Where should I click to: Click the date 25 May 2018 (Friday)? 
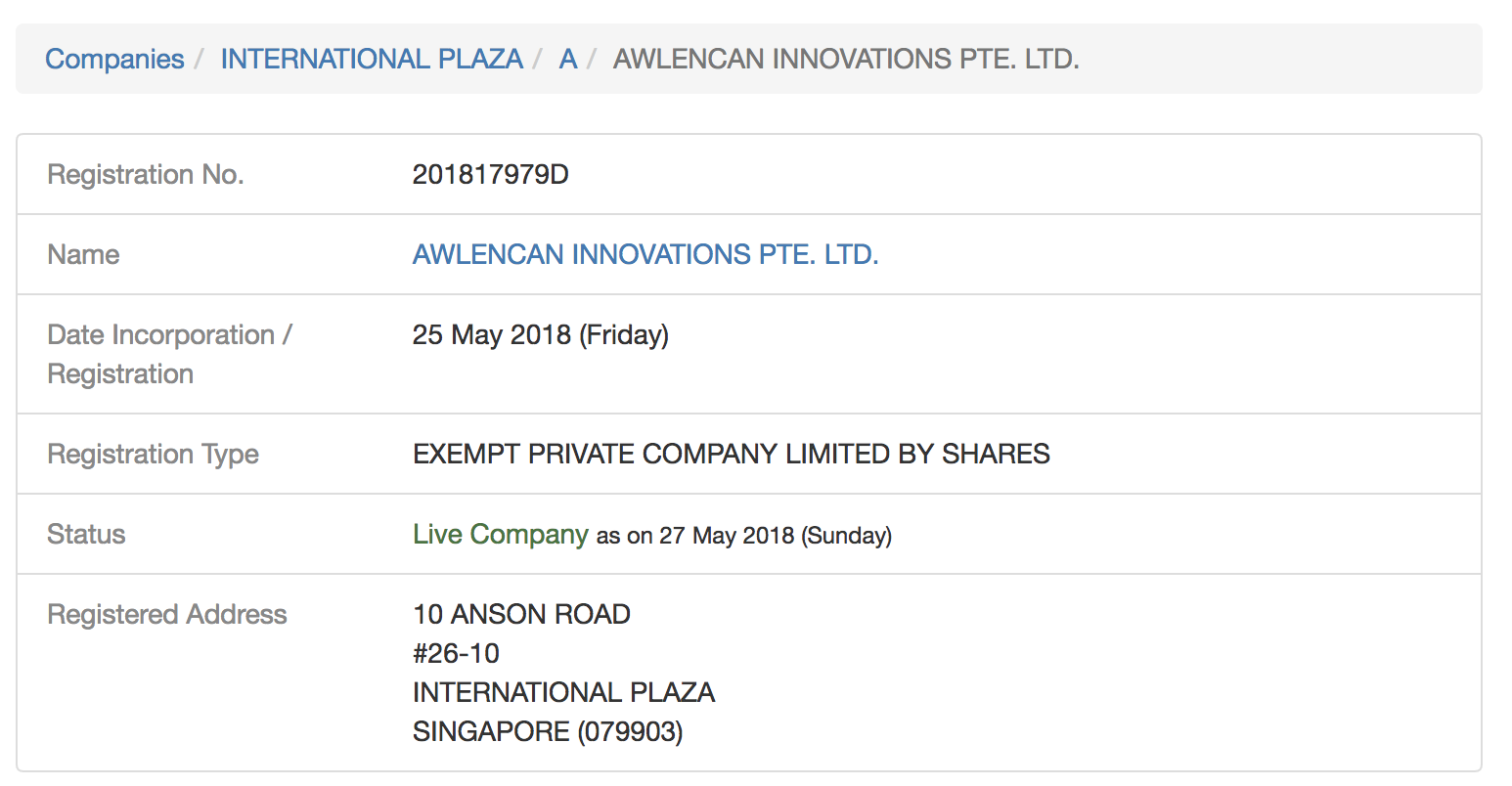[541, 334]
